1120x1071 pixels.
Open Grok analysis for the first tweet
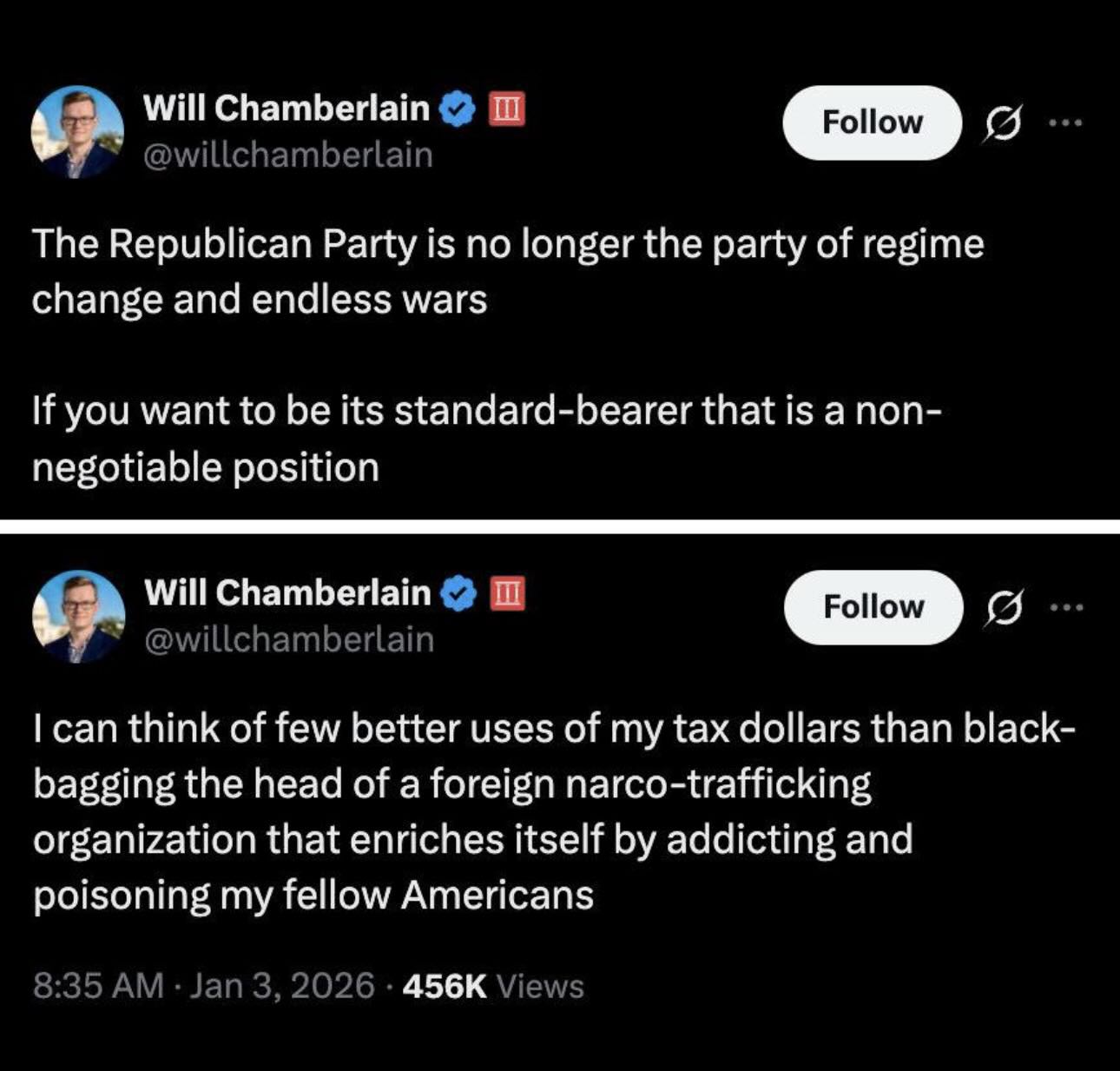coord(1000,122)
